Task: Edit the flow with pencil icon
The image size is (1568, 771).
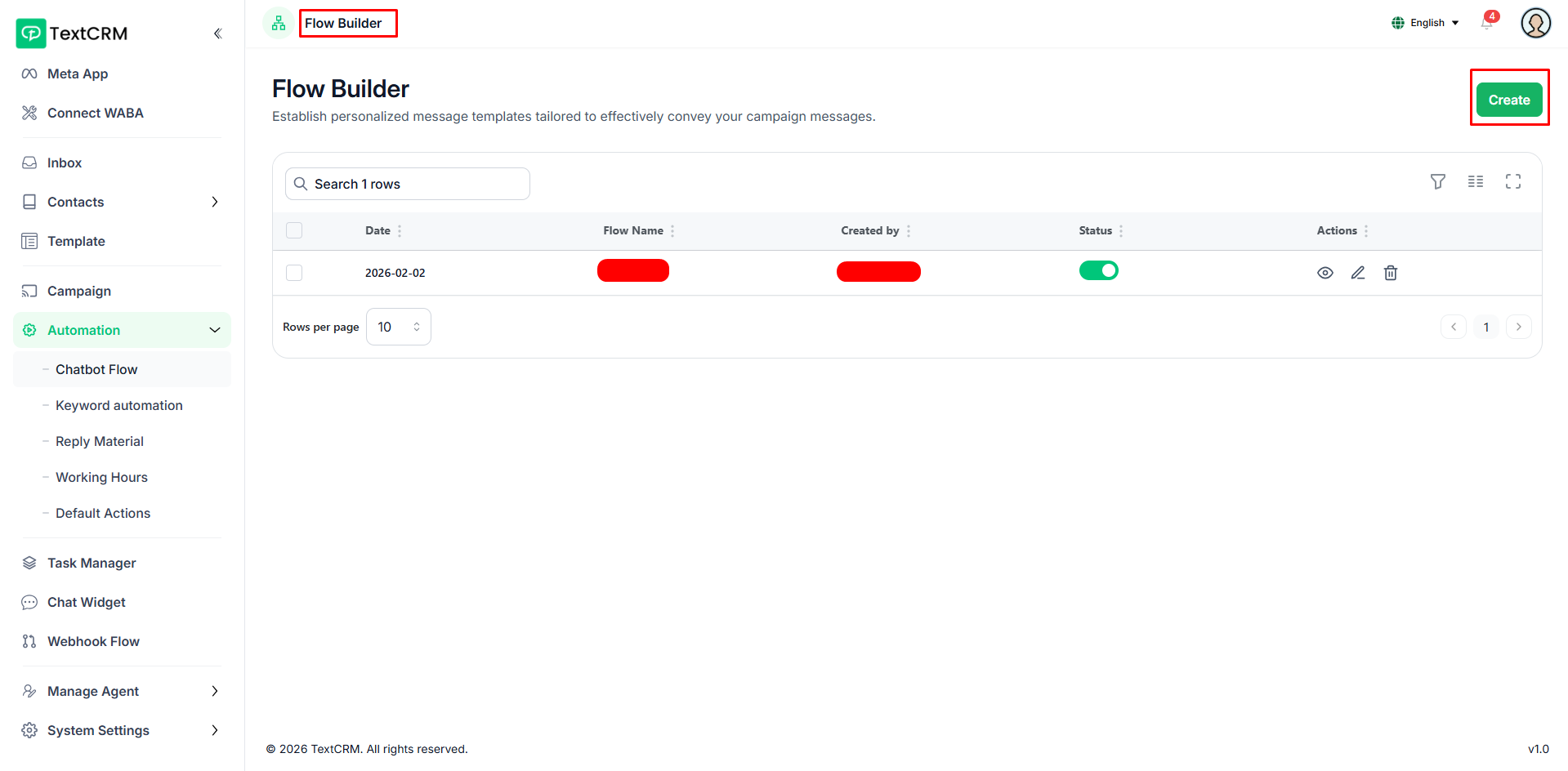Action: coord(1357,273)
